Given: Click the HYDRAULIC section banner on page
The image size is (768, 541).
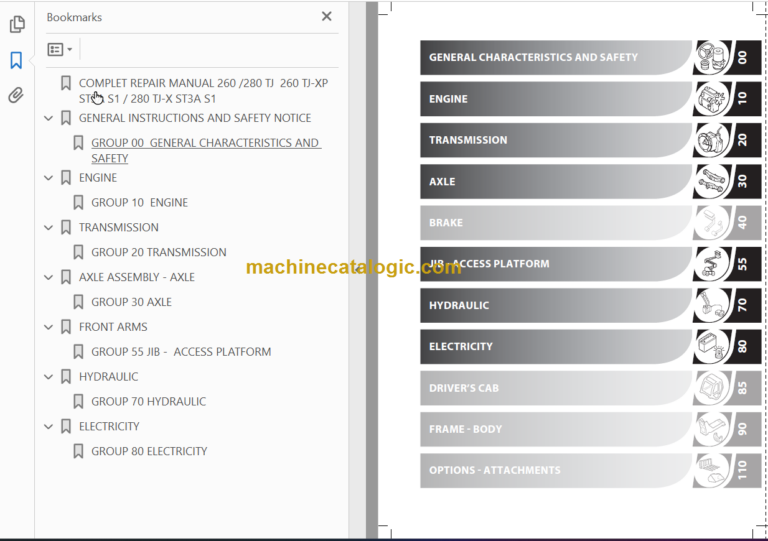Looking at the screenshot, I should point(556,306).
